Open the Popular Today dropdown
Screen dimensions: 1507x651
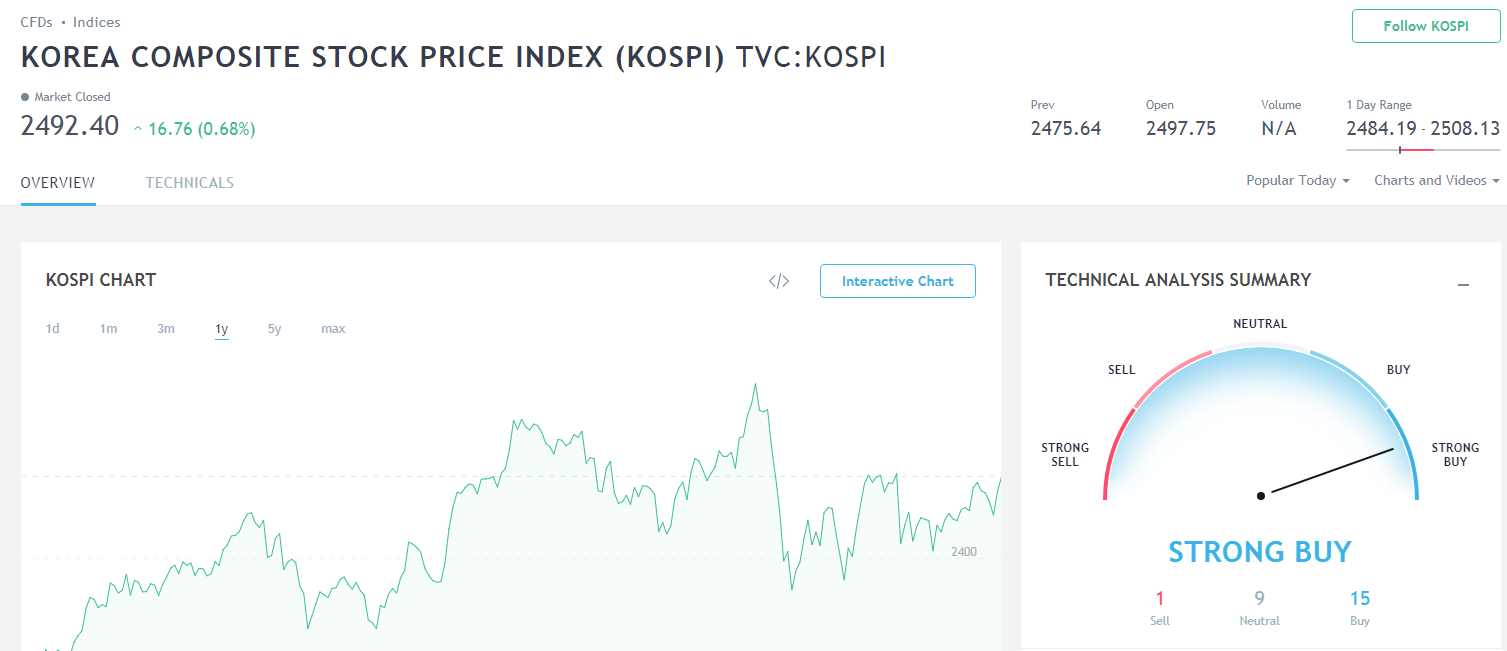tap(1297, 181)
